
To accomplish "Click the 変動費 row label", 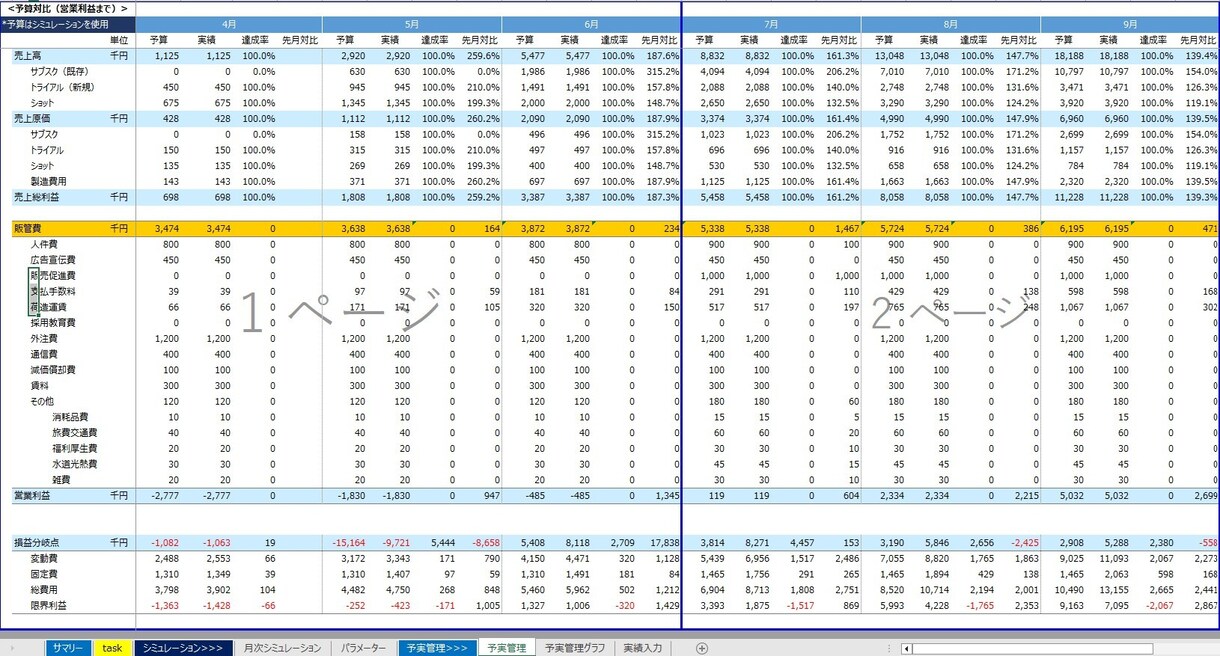I will pos(43,558).
